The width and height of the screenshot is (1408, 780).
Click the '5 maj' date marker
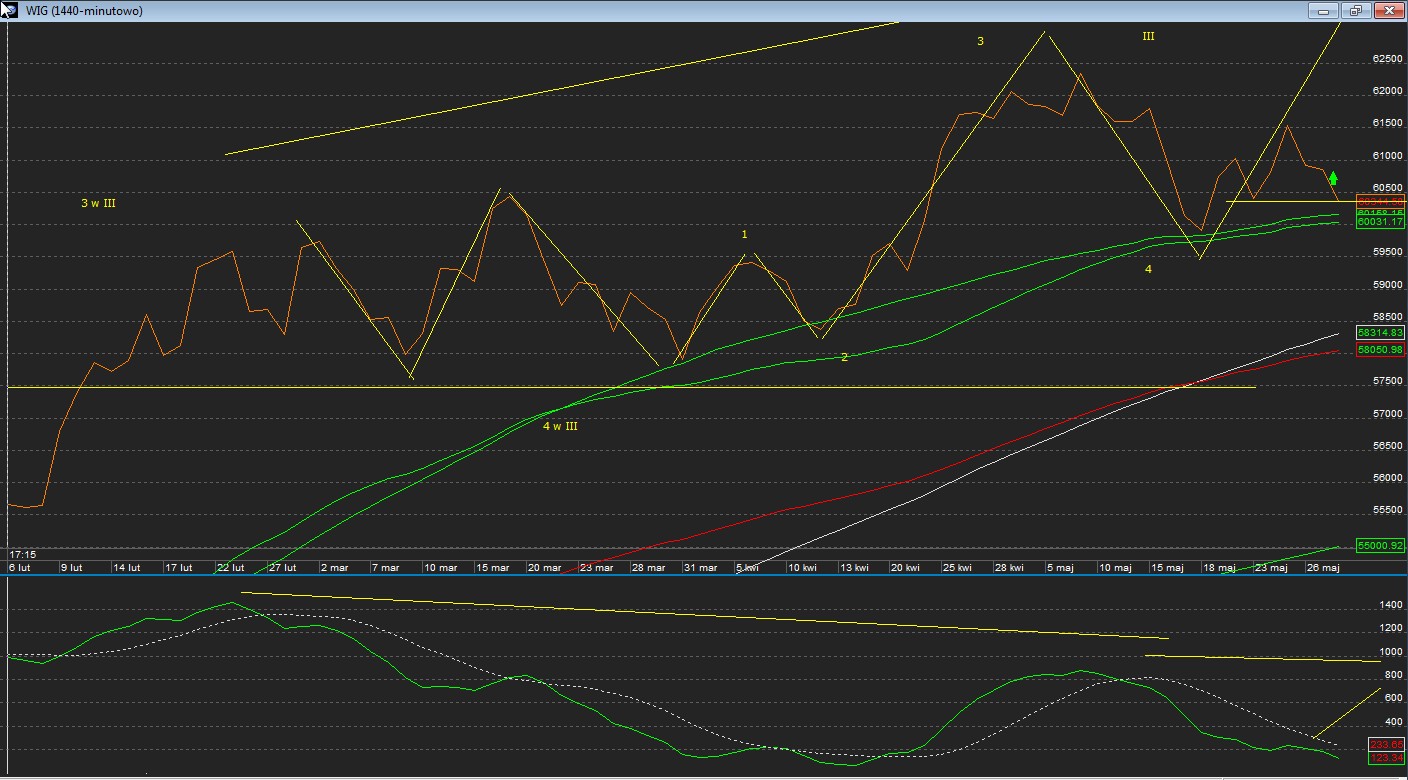[1059, 567]
